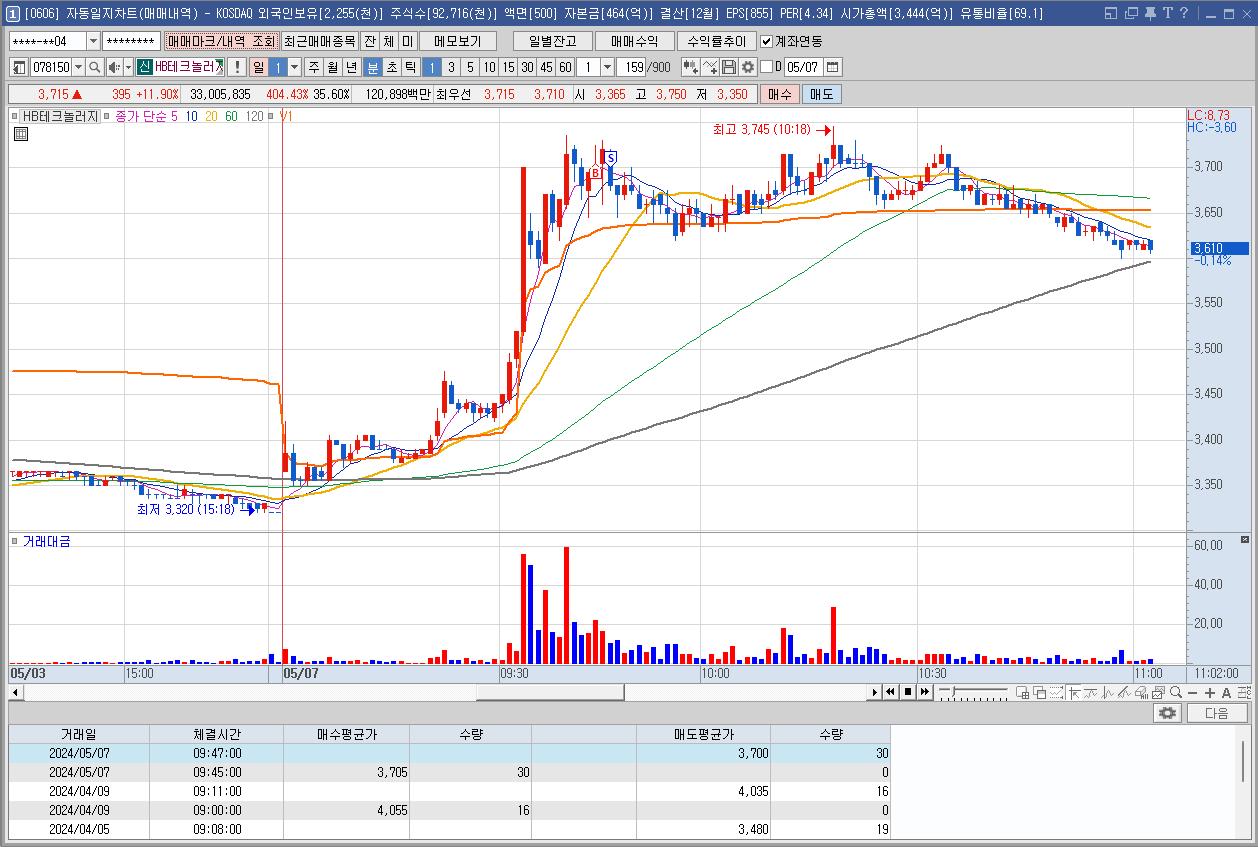Click the date input field 05/07
The height and width of the screenshot is (847, 1258).
803,67
